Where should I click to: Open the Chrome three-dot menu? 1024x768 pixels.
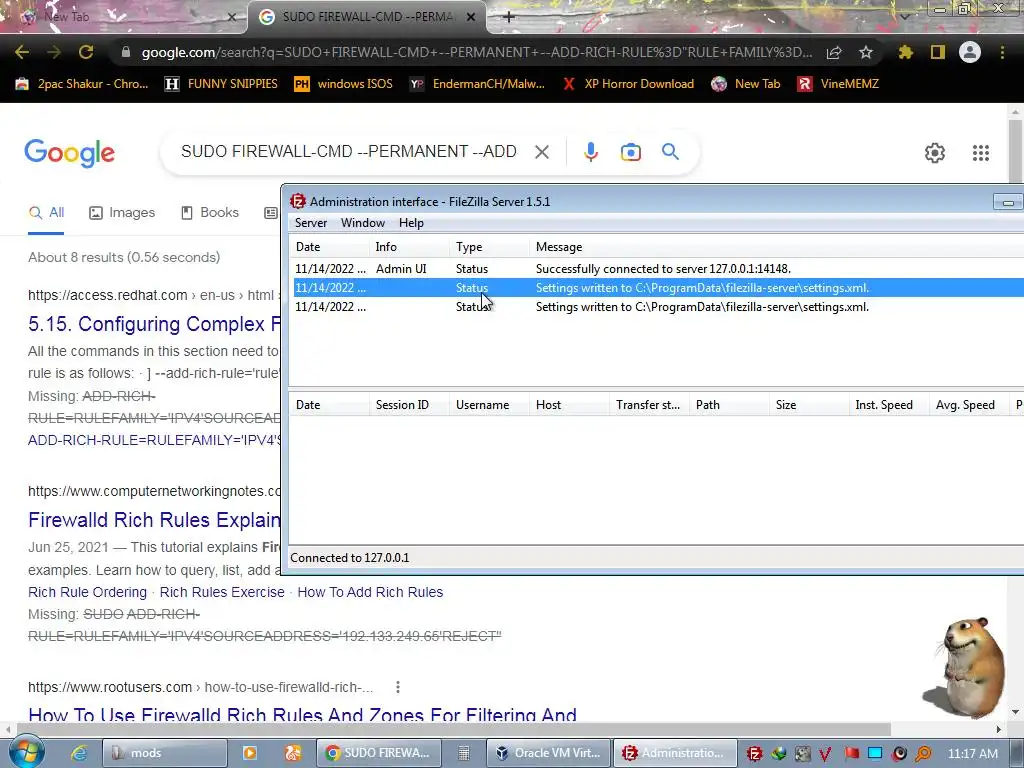click(x=1002, y=52)
